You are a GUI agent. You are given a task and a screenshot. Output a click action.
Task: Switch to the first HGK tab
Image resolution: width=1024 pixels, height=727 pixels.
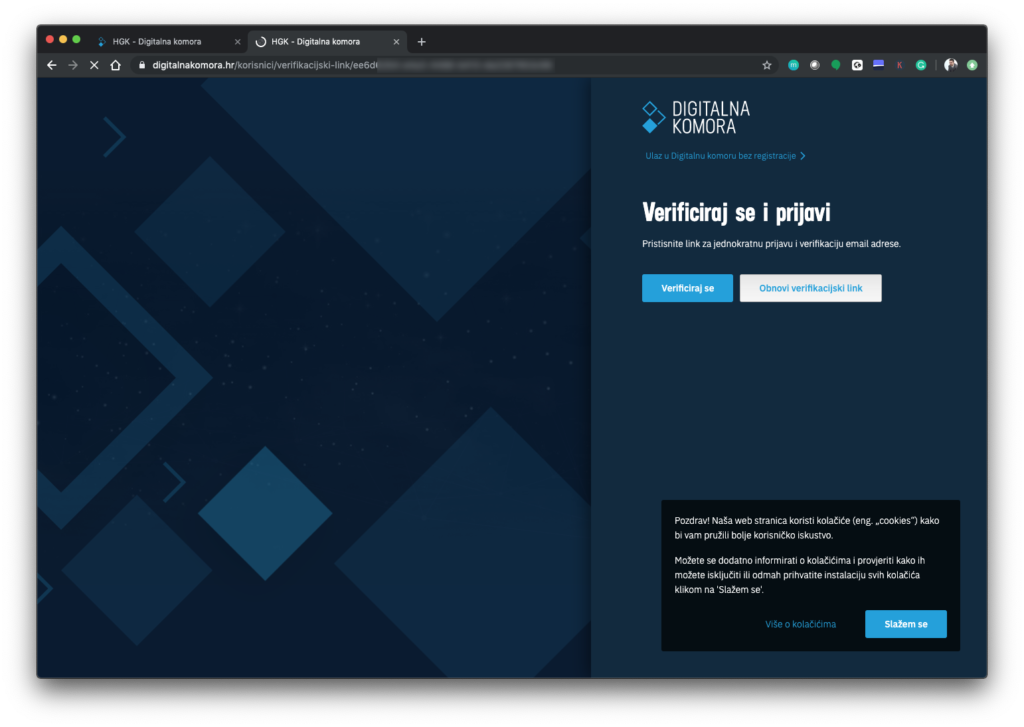160,42
